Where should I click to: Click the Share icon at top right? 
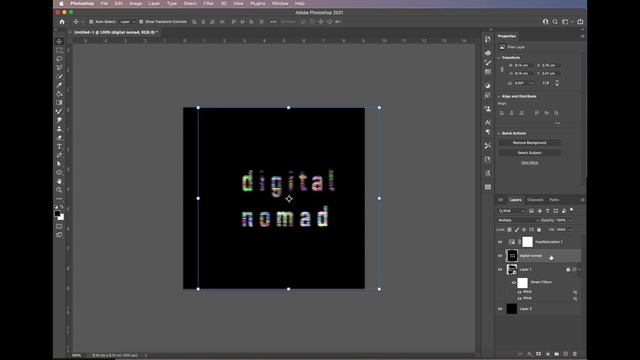(580, 22)
